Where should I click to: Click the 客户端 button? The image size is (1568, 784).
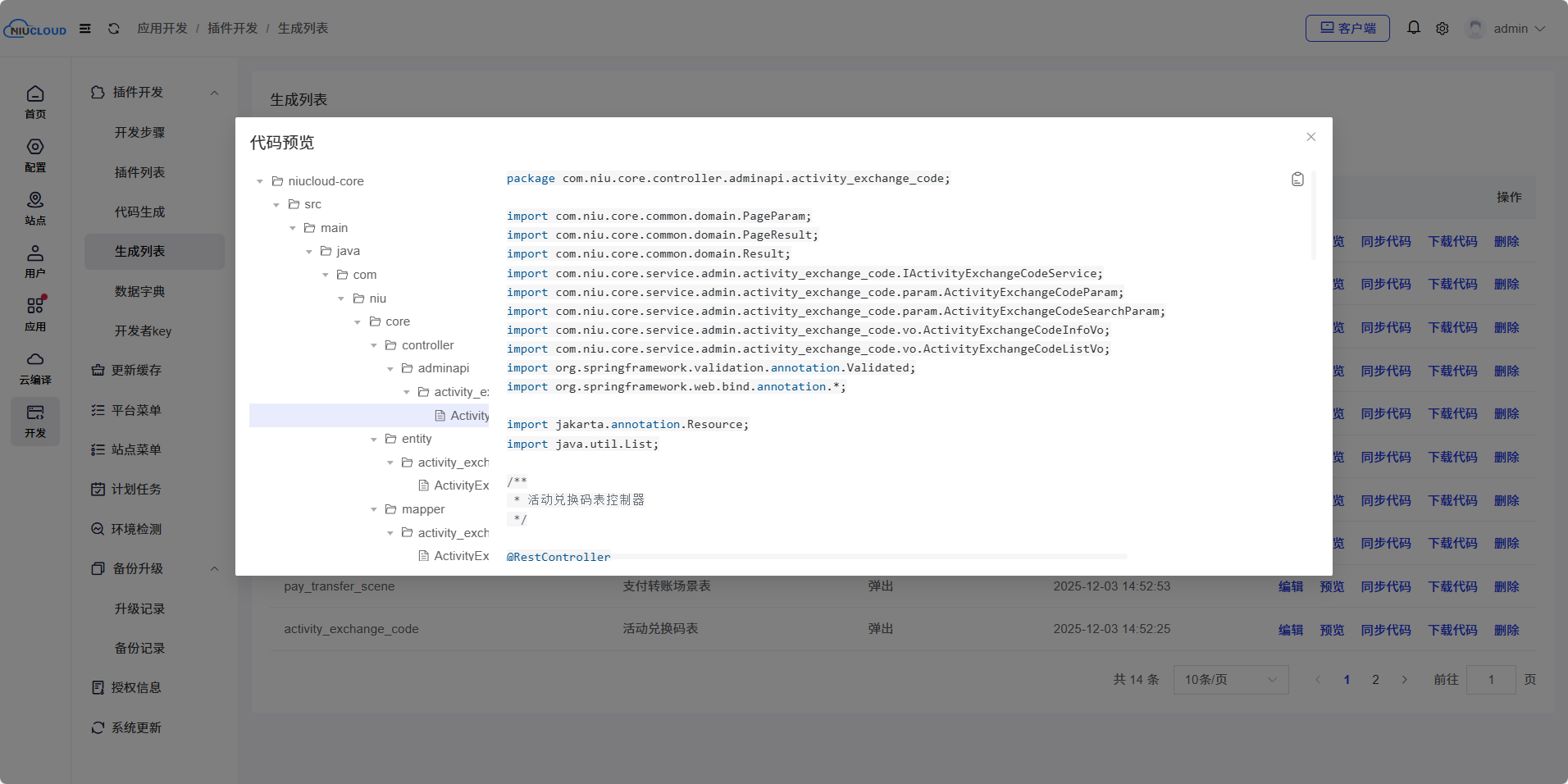(x=1347, y=29)
